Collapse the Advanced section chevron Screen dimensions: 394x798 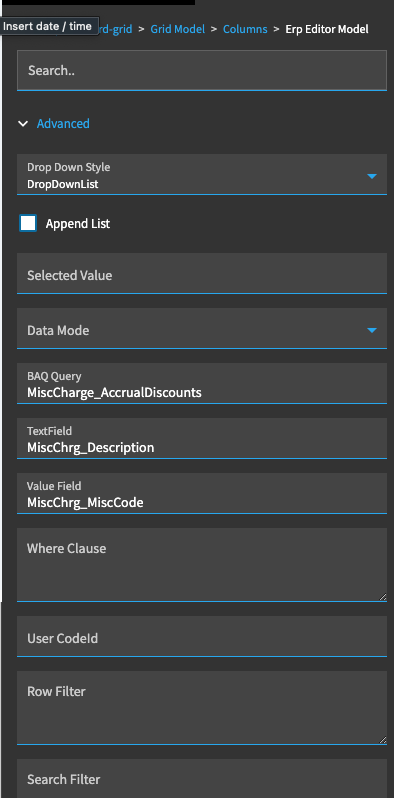[x=23, y=124]
